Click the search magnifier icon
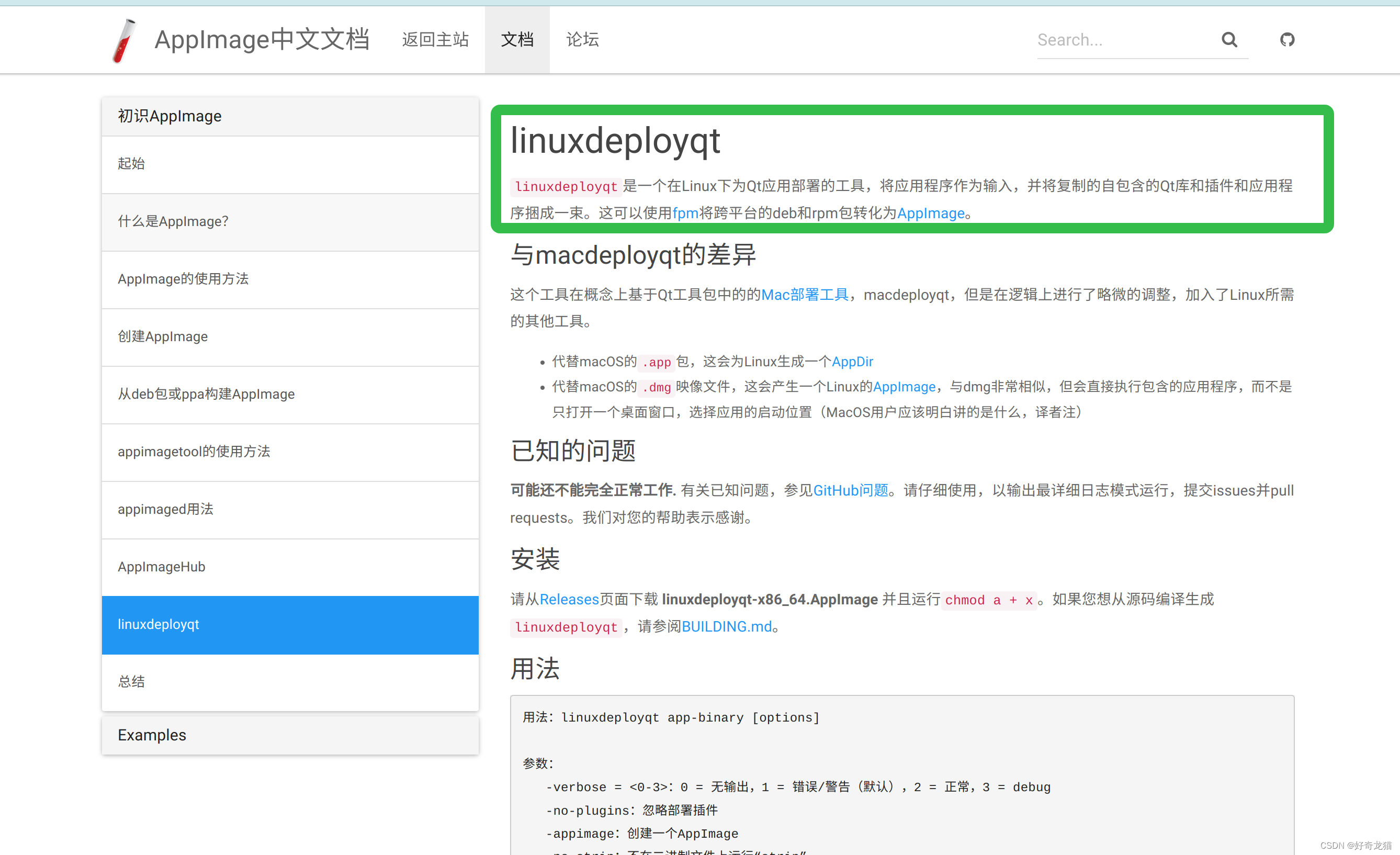The height and width of the screenshot is (855, 1400). click(1229, 40)
